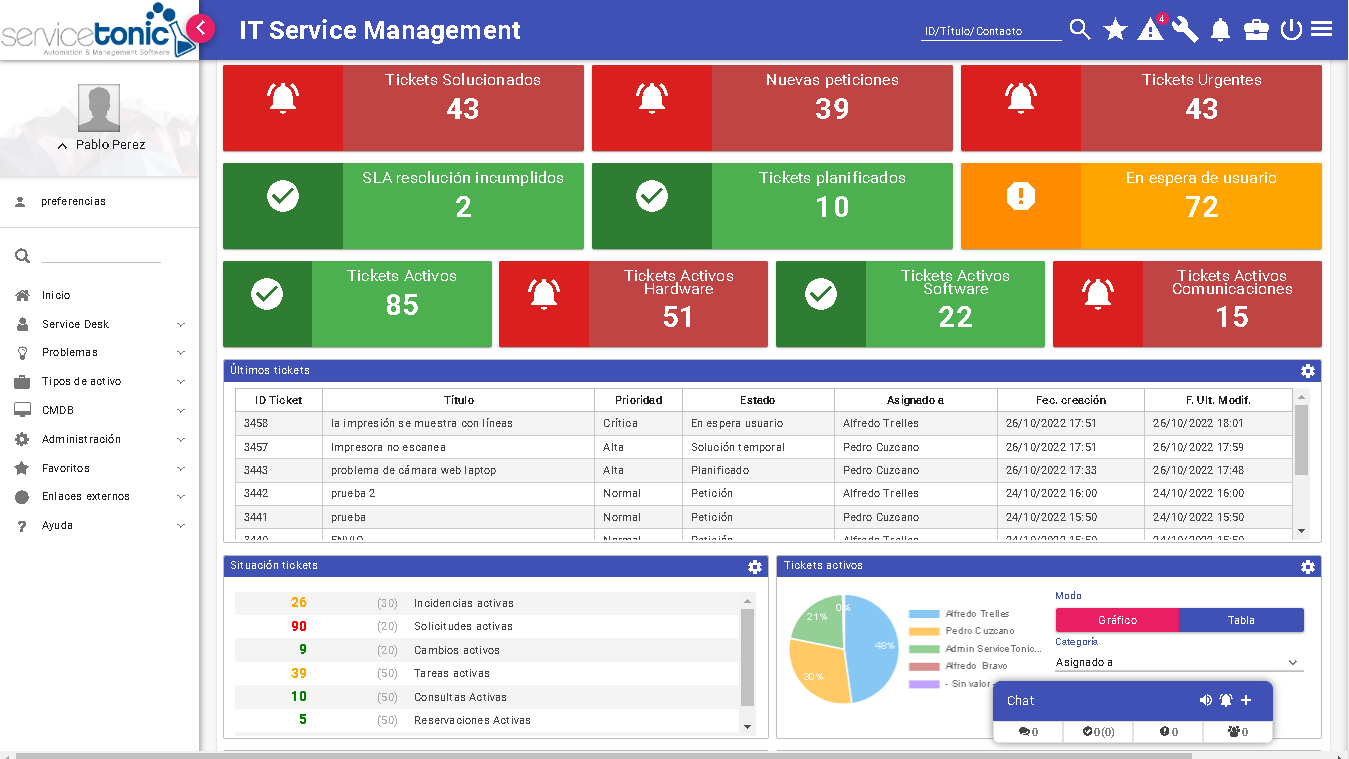Click bell icon on Nuevas peticiones card

[652, 98]
